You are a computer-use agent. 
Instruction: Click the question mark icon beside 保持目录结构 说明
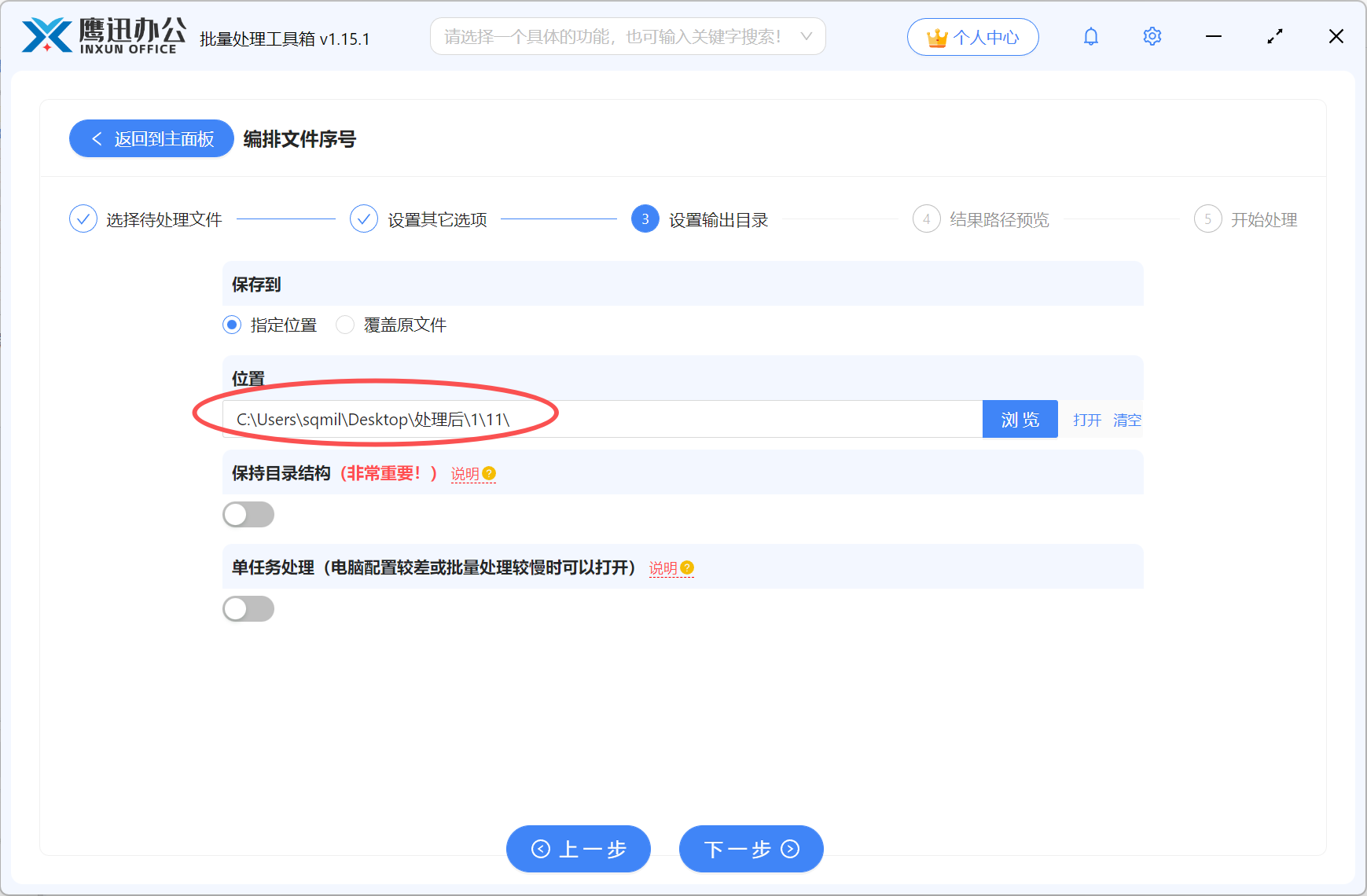click(489, 473)
